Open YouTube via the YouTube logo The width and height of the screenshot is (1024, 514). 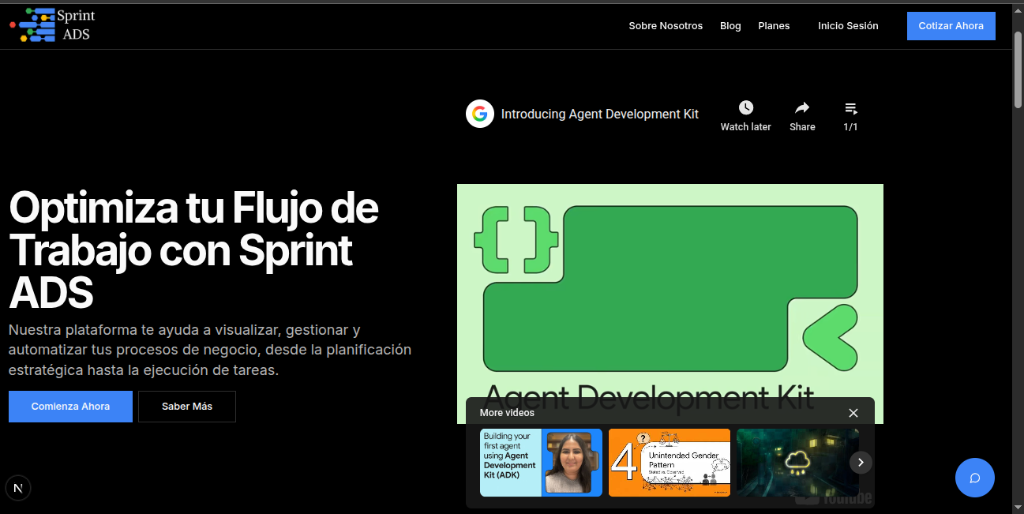coord(834,499)
